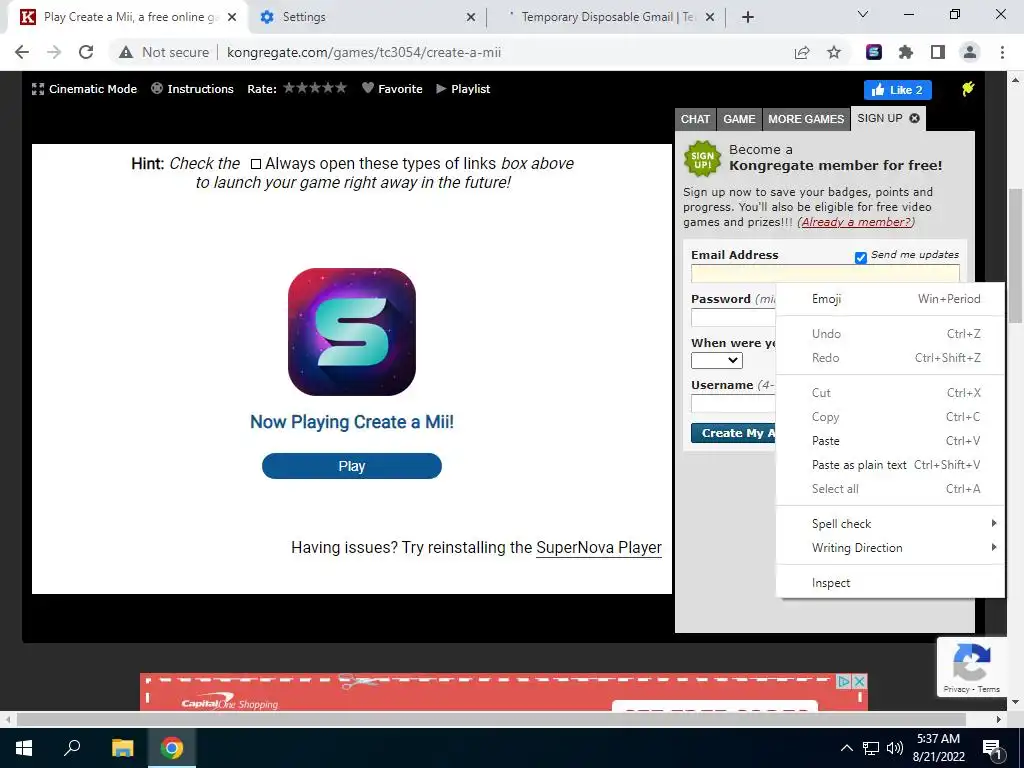Screen dimensions: 1024x768
Task: Close the Temporary Disposable Gmail tab
Action: (x=711, y=17)
